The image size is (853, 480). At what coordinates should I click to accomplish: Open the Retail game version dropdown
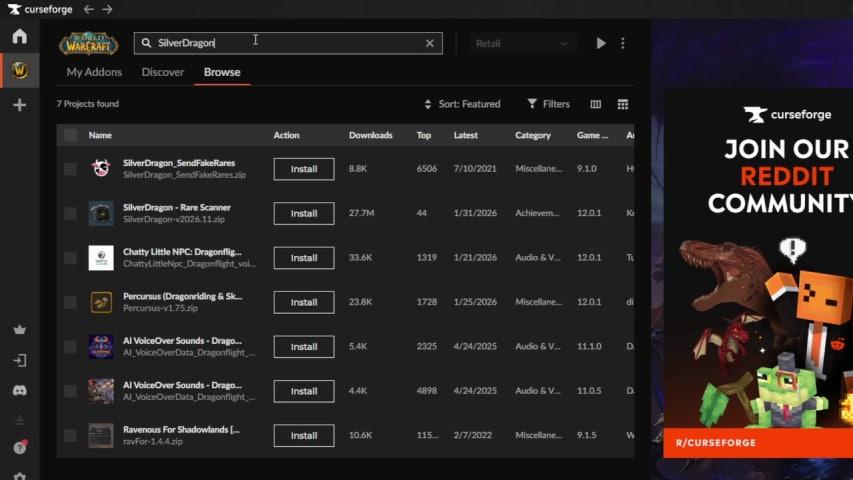click(x=521, y=44)
